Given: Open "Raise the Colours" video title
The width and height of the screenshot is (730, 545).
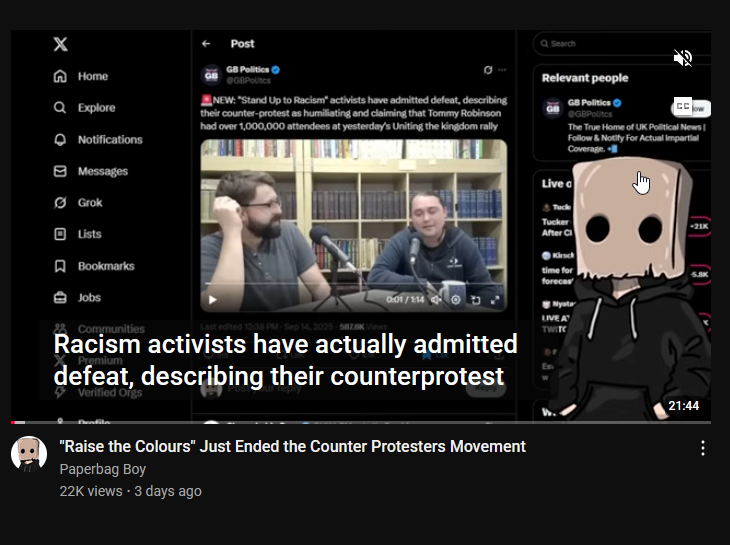Looking at the screenshot, I should (x=292, y=446).
